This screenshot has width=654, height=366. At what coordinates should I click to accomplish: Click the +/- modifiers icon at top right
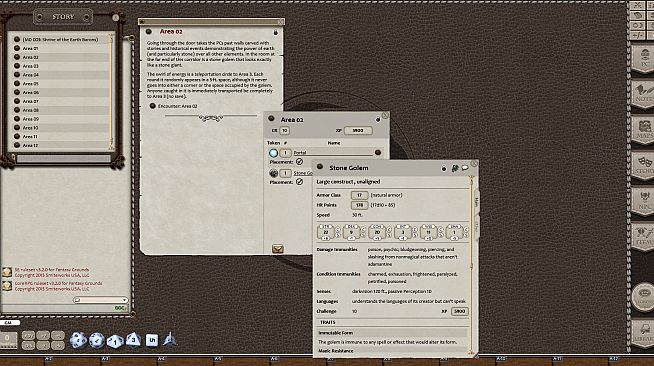(x=638, y=35)
